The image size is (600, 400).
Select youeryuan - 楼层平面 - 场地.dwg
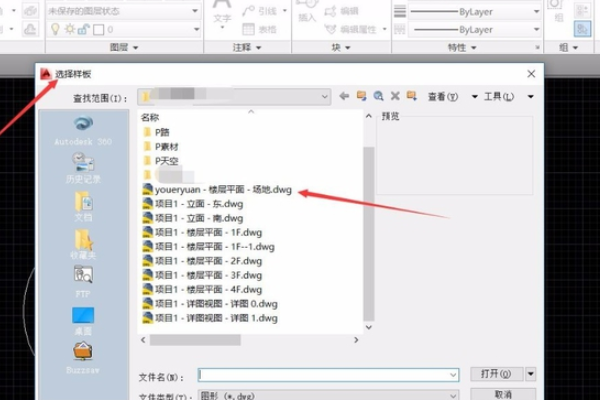(x=217, y=189)
